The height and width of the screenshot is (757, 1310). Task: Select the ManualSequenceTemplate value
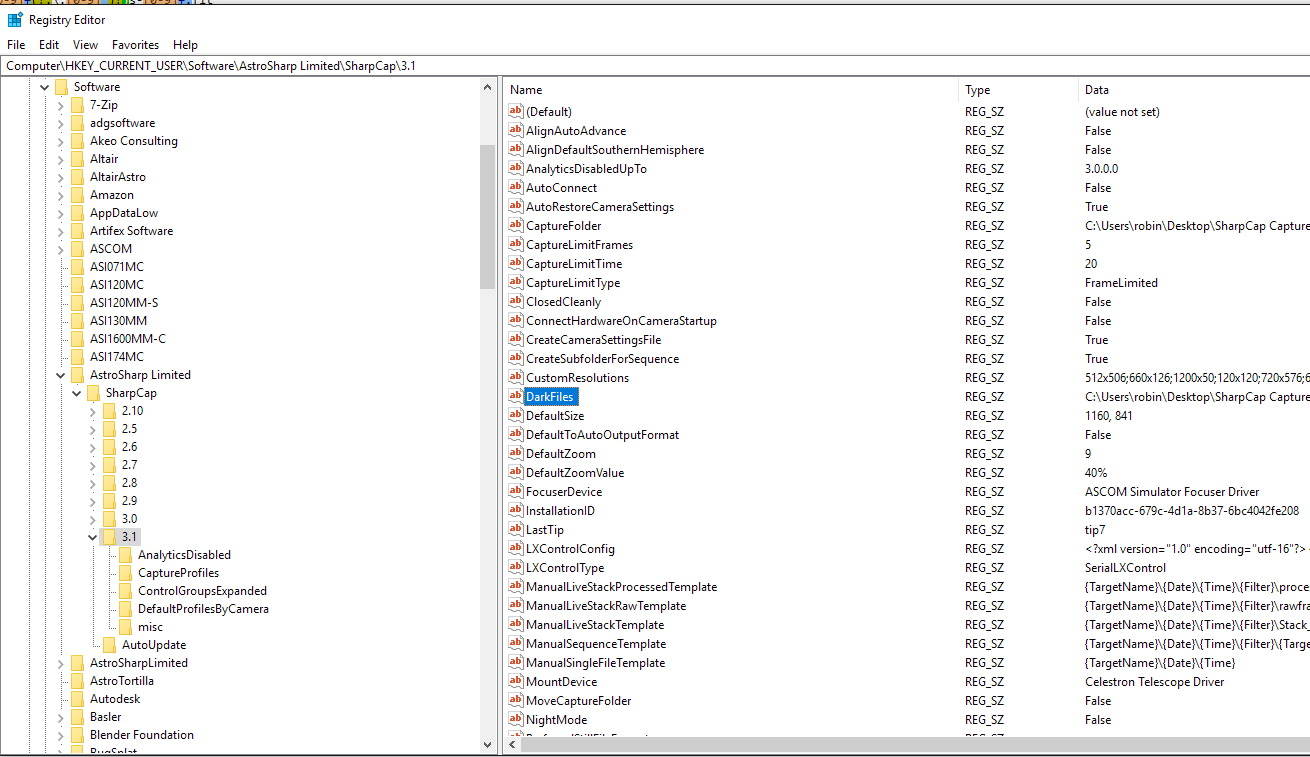point(596,644)
